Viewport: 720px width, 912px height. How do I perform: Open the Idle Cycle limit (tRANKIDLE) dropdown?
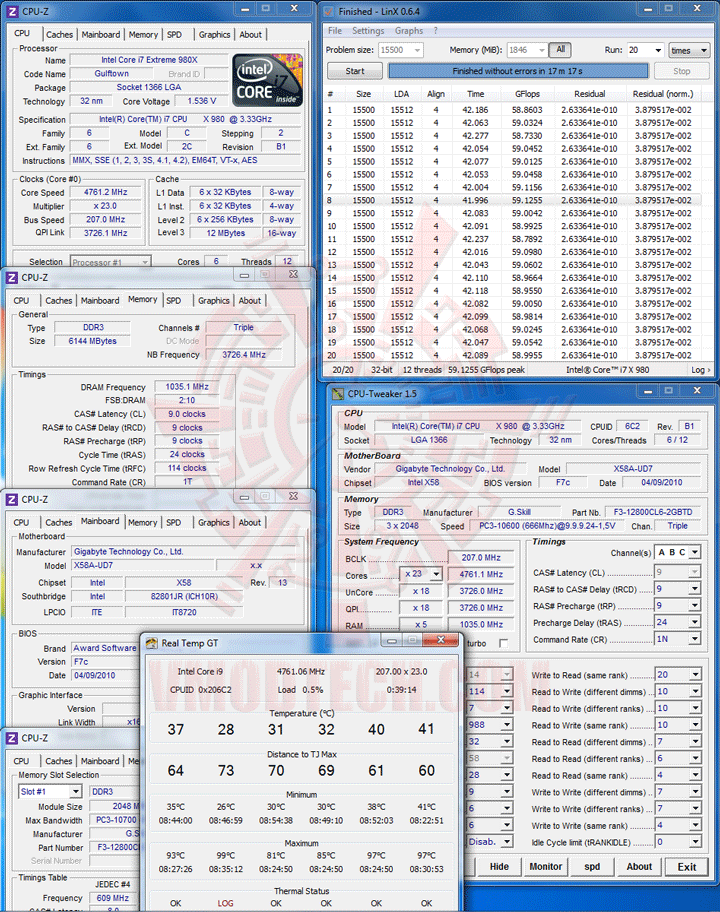694,842
